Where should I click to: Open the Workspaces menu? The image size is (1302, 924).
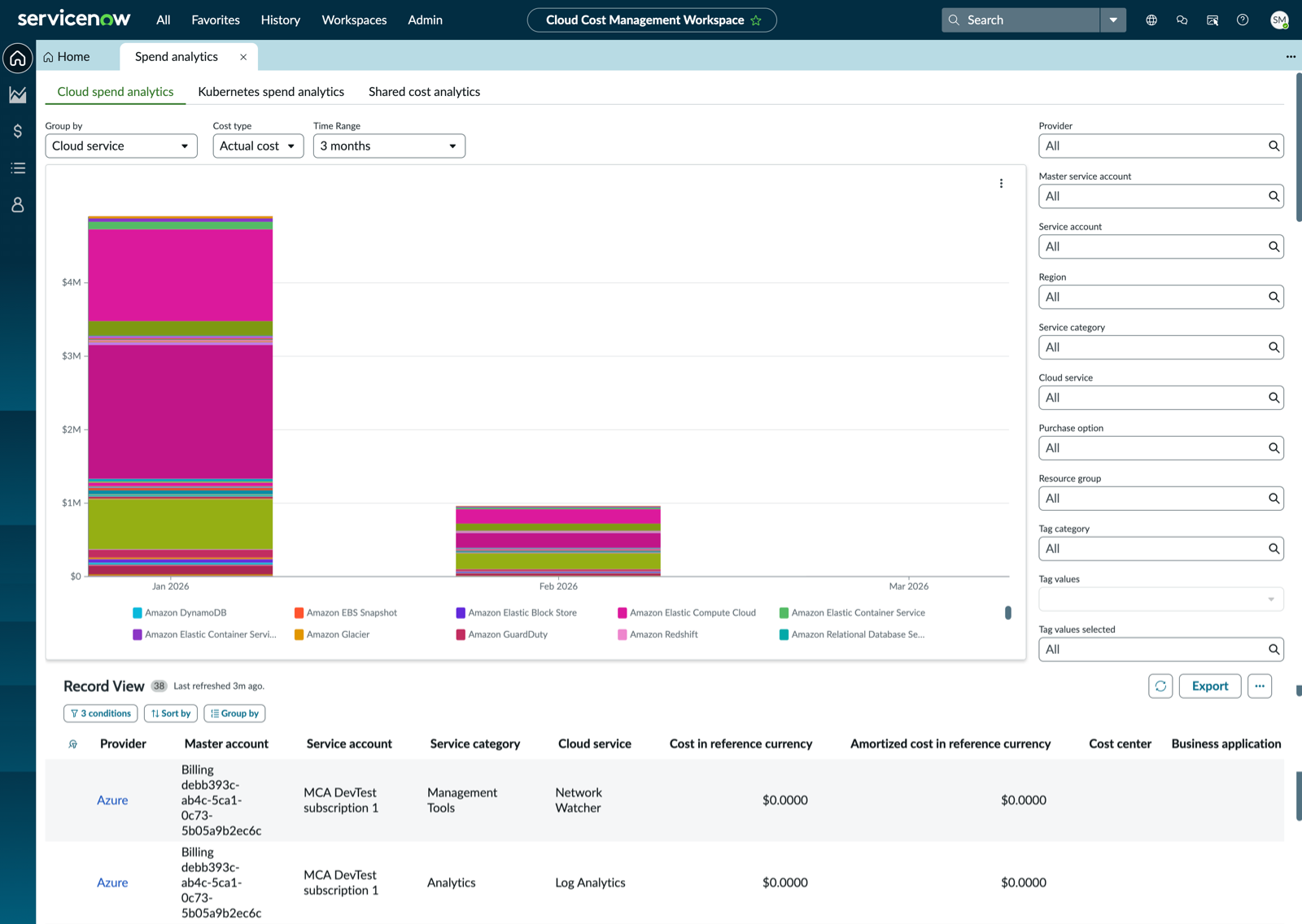point(354,20)
